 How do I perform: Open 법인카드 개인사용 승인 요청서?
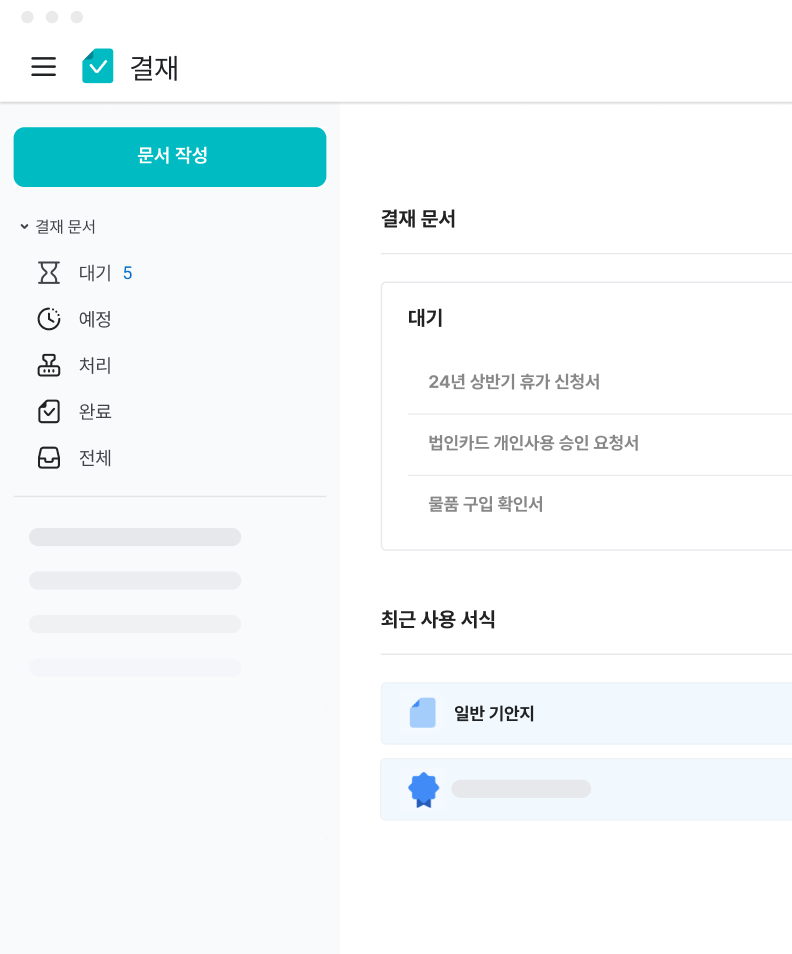pyautogui.click(x=533, y=443)
